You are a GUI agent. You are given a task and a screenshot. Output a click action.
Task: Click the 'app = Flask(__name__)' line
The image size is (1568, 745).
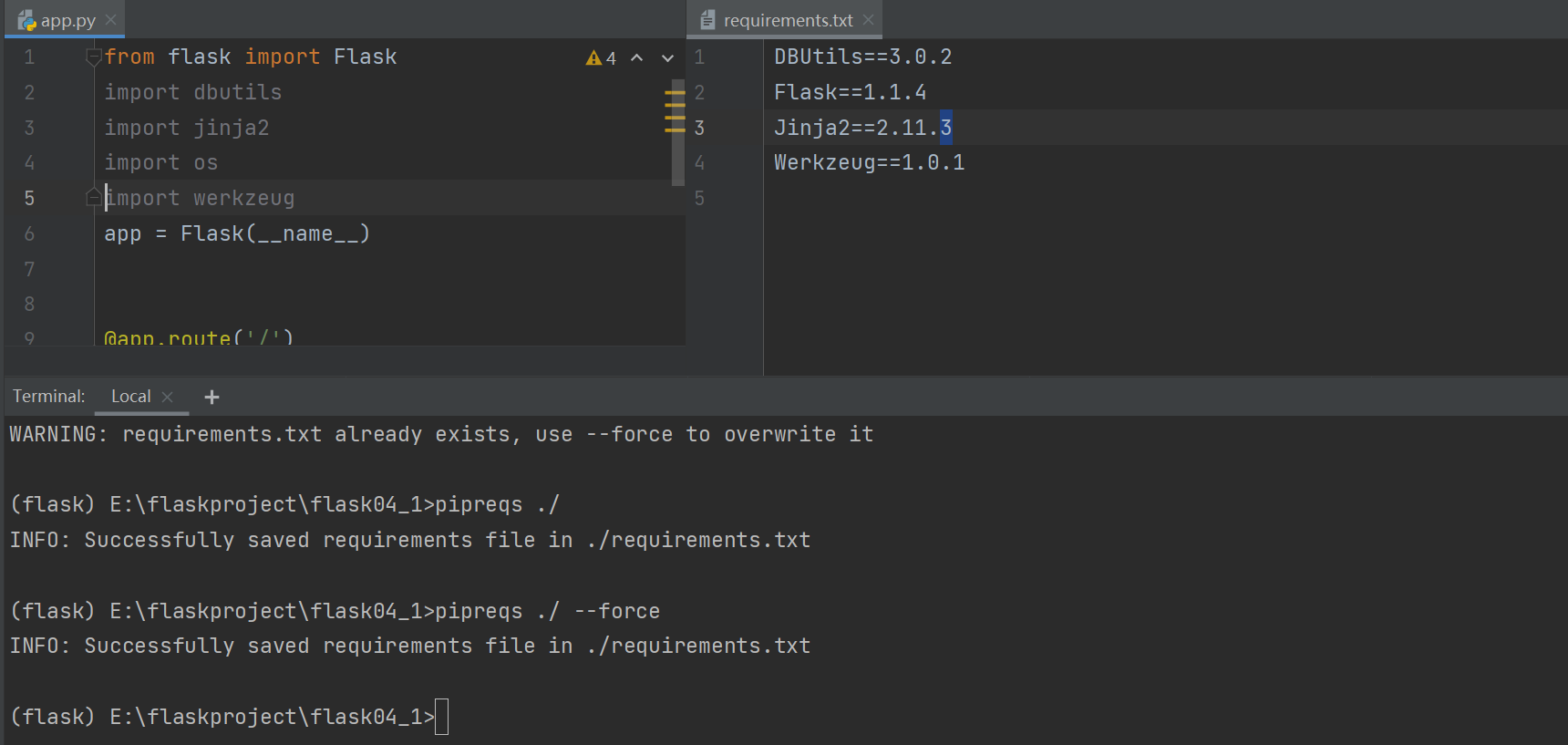click(237, 233)
